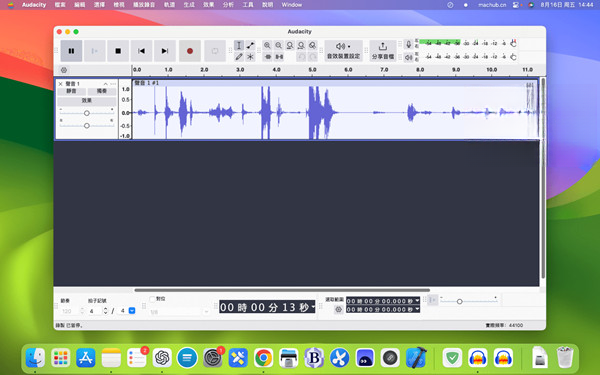Click the Zoom Out magnifier icon
600x375 pixels.
[279, 46]
